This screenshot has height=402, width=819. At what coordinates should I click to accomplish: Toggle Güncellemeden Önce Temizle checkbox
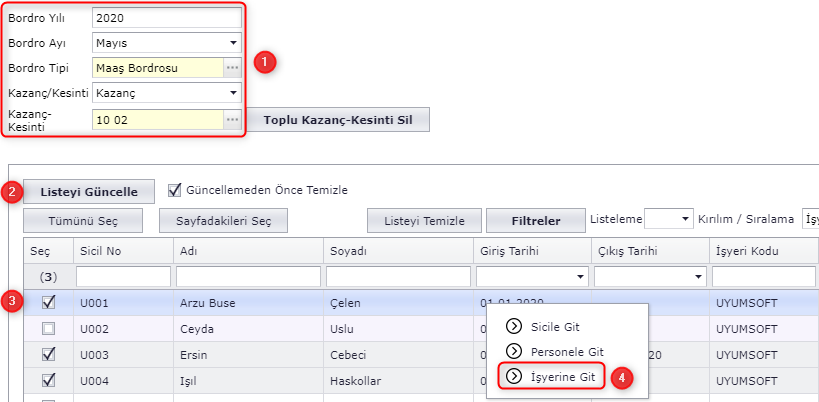point(175,190)
